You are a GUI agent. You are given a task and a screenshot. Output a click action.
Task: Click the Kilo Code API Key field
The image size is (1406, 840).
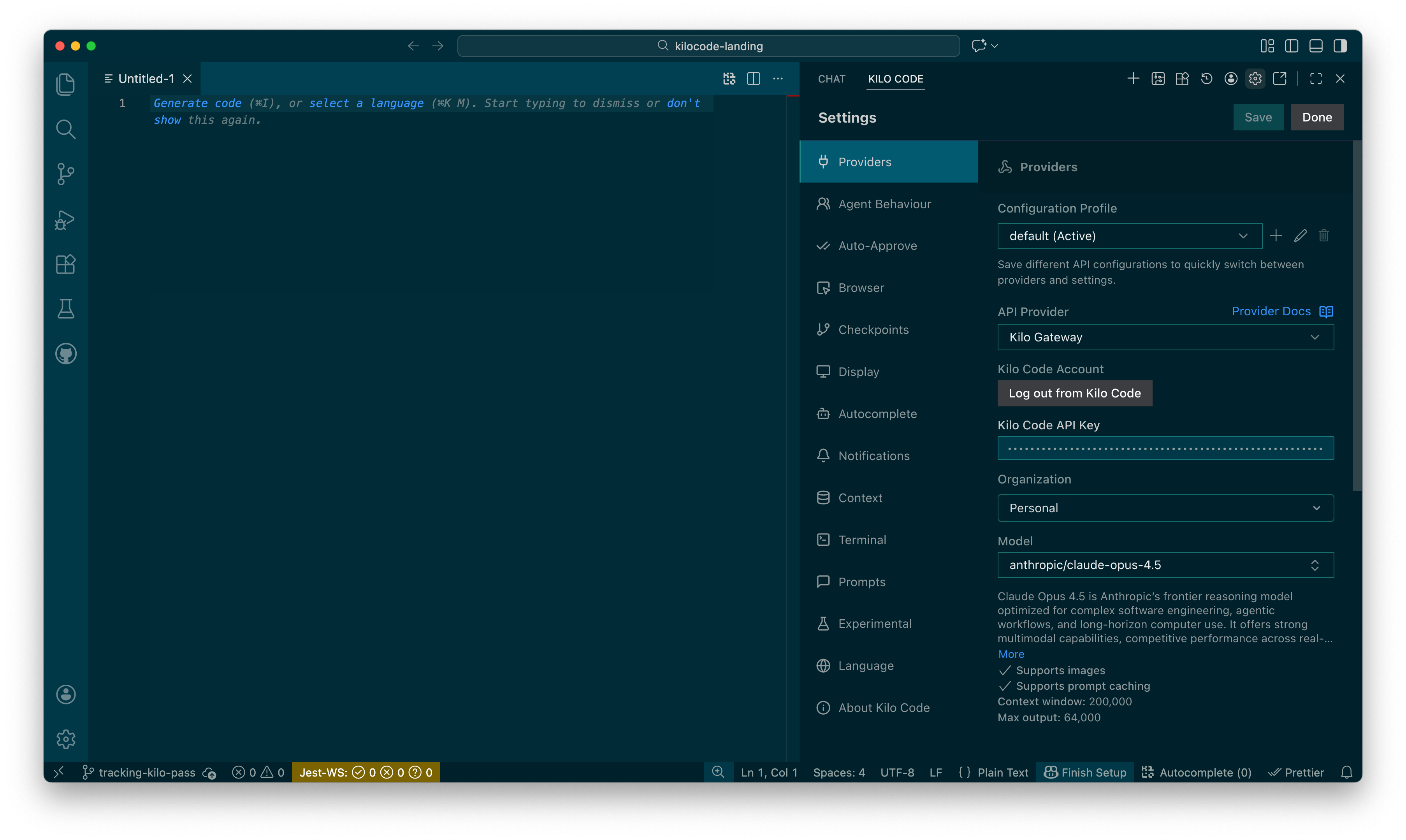click(x=1165, y=448)
